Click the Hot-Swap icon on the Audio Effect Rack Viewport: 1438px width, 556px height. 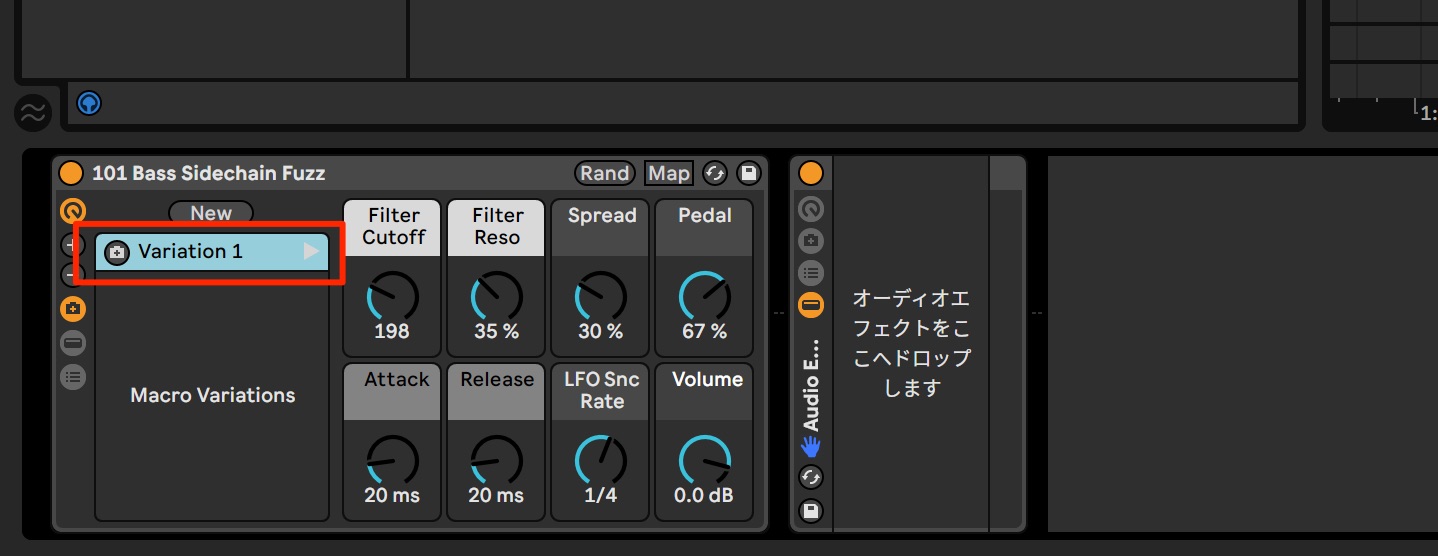tap(811, 478)
